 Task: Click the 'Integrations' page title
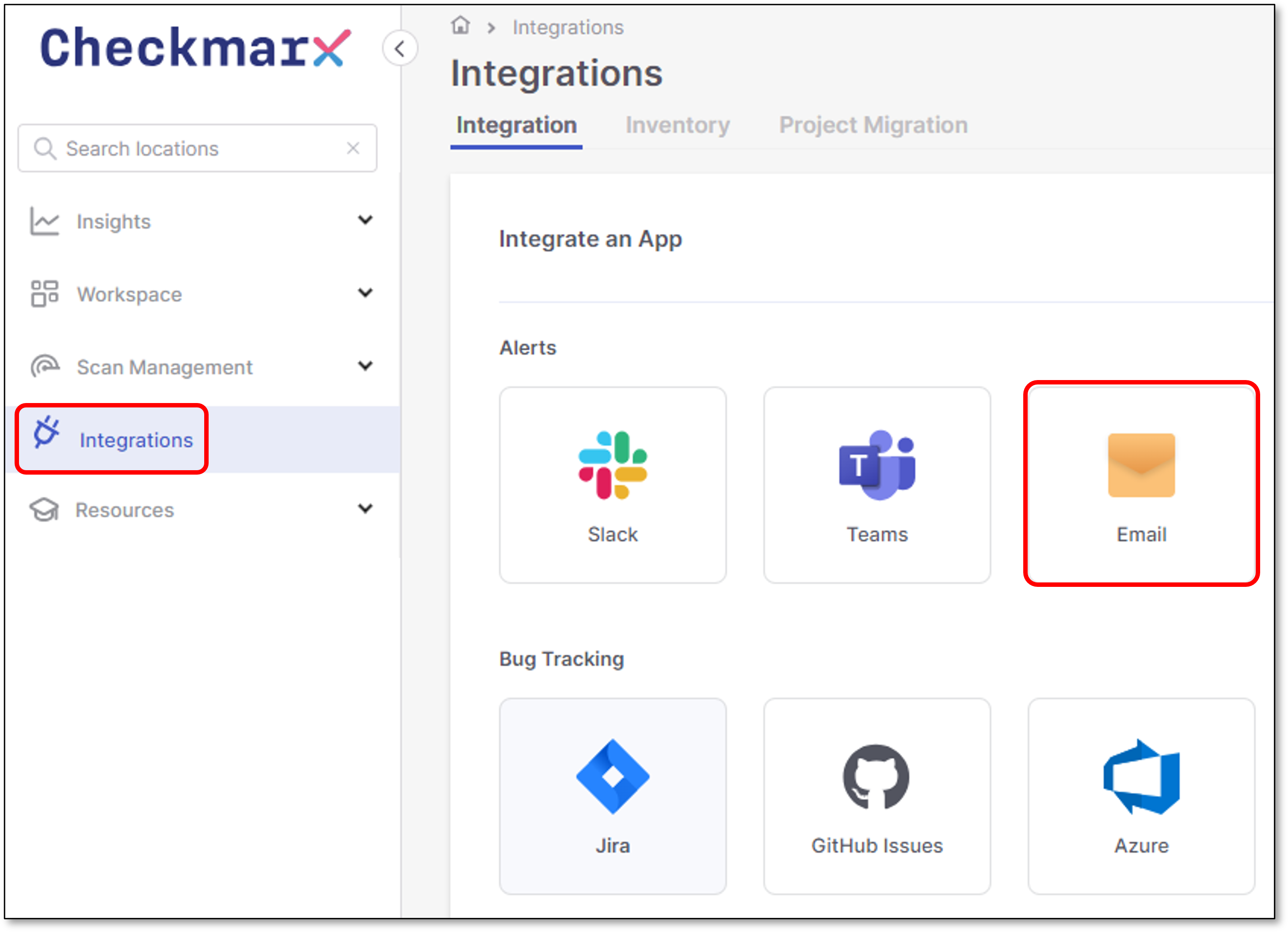tap(556, 74)
